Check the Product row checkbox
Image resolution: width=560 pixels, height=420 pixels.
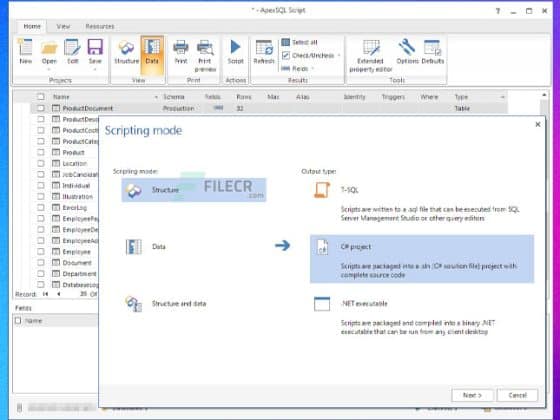pyautogui.click(x=41, y=152)
